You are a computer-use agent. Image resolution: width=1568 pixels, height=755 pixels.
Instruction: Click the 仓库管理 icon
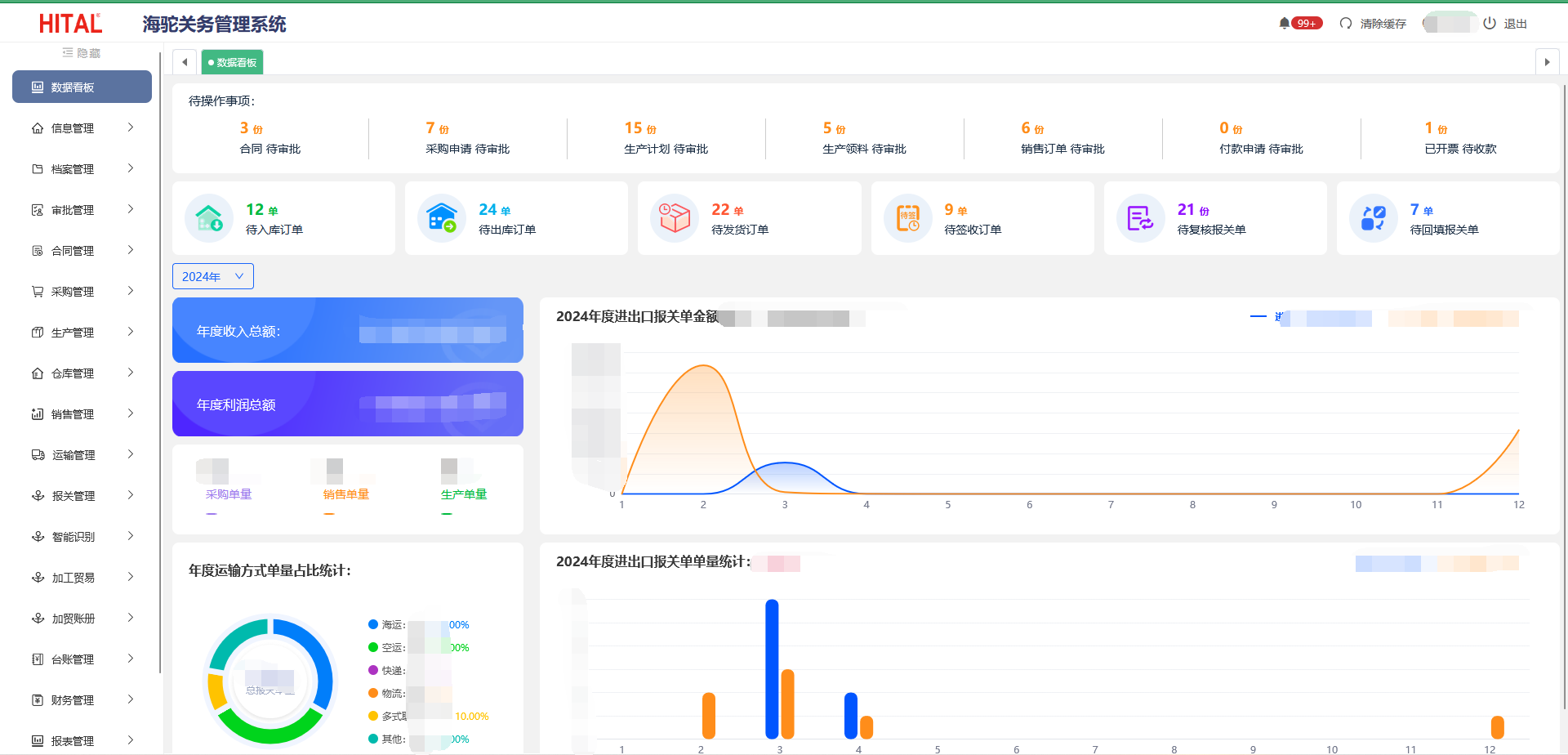coord(38,373)
